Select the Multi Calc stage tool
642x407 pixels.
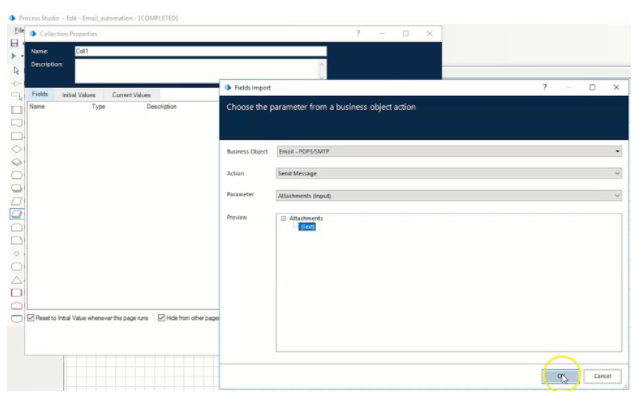click(x=16, y=188)
